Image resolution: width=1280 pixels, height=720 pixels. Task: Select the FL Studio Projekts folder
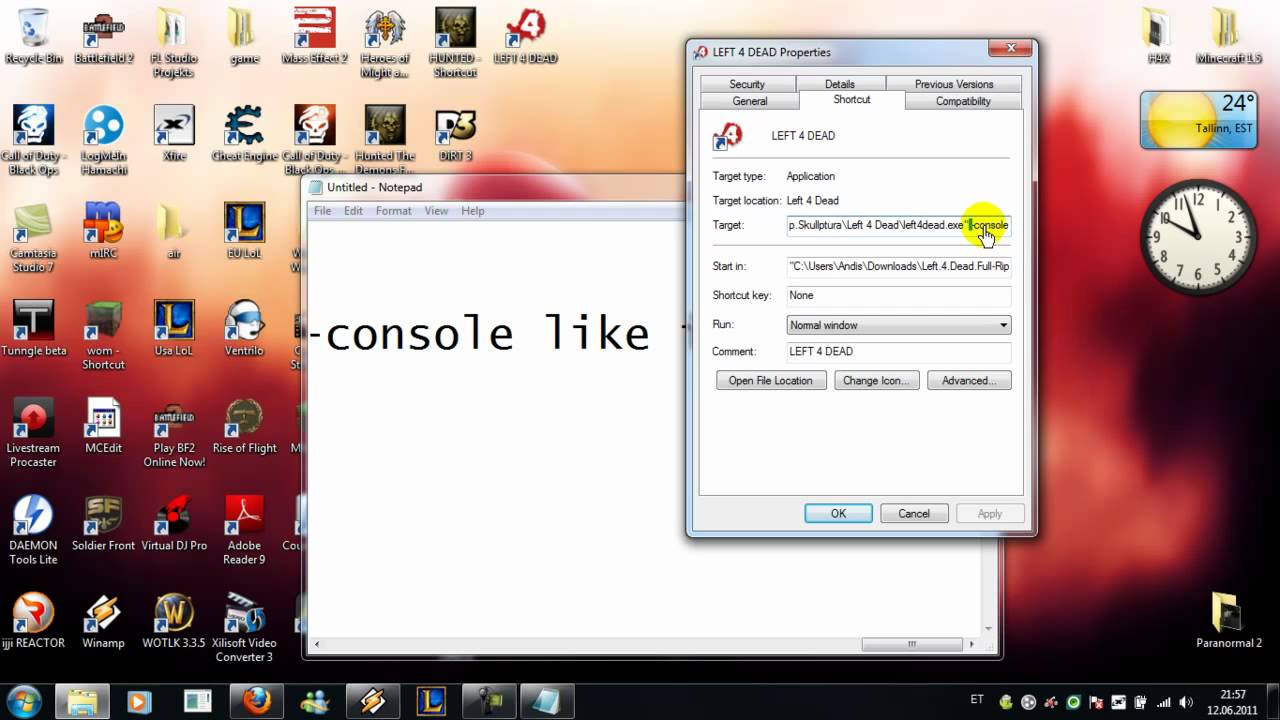(173, 42)
